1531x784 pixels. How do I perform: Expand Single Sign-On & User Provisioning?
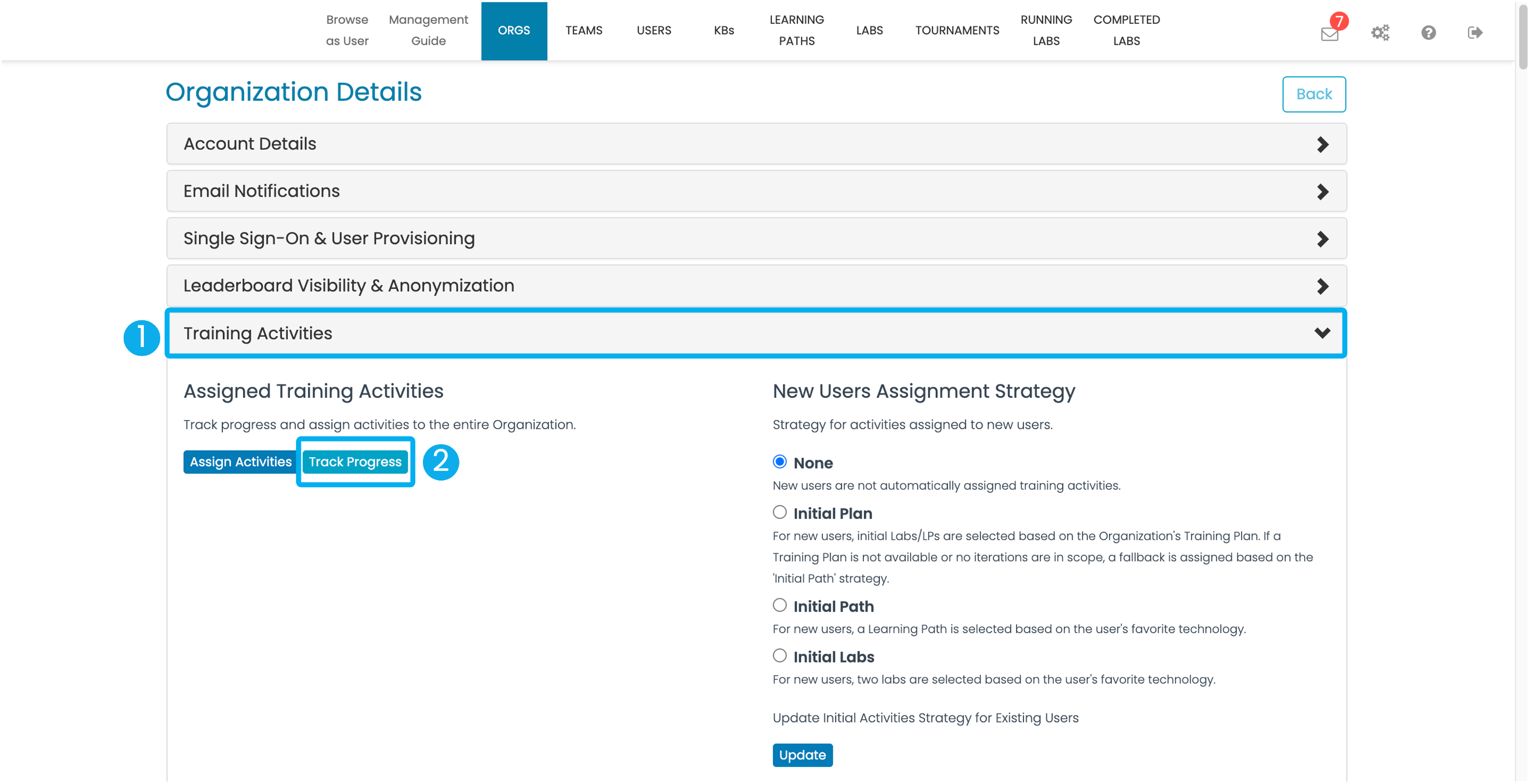756,238
